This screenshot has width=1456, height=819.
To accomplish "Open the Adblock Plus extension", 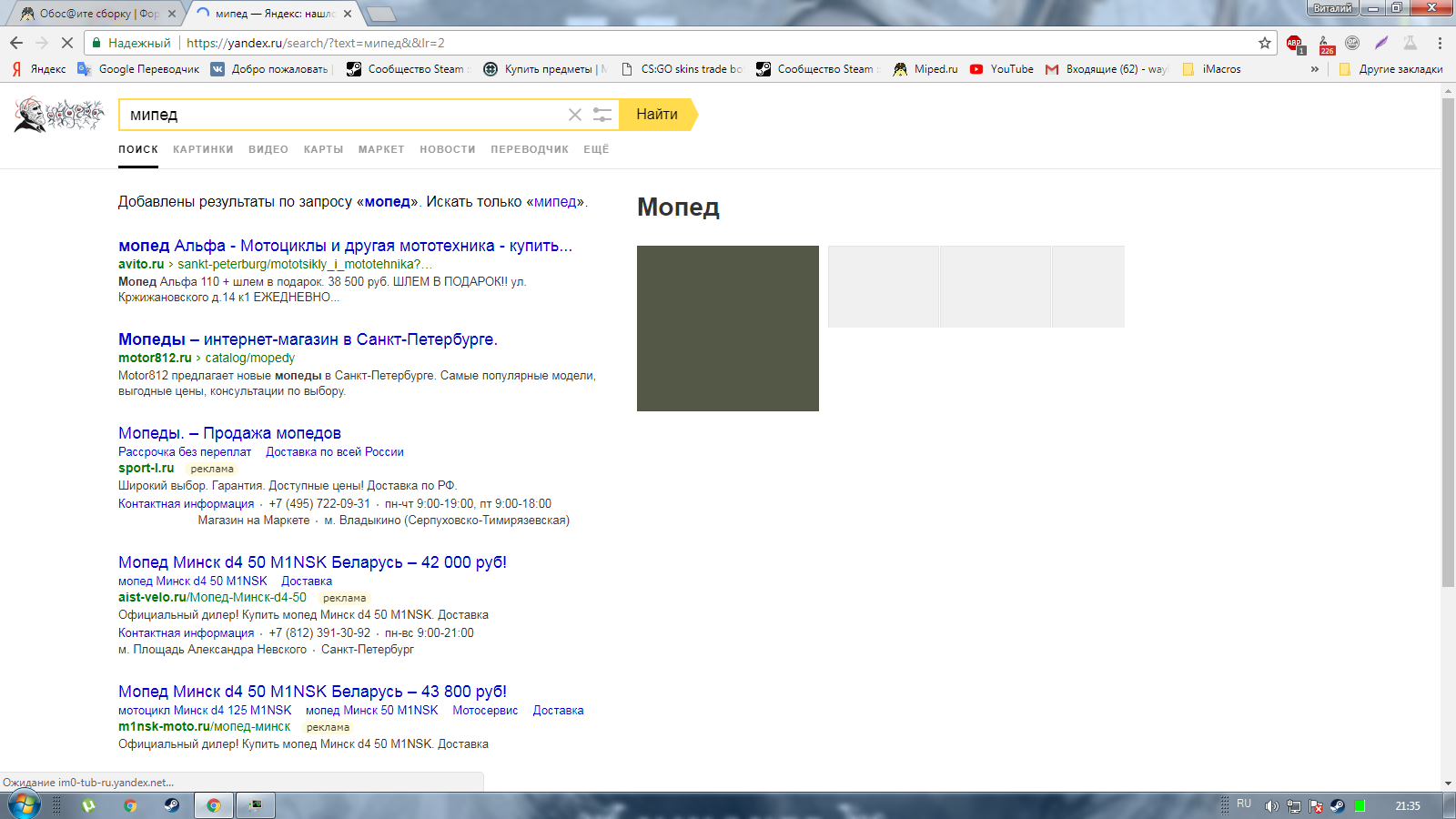I will (x=1295, y=43).
